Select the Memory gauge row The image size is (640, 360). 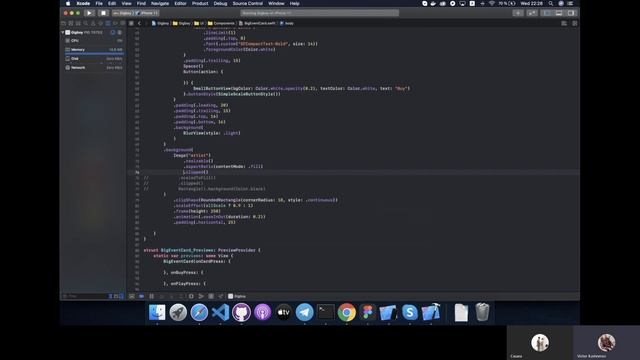(x=93, y=50)
